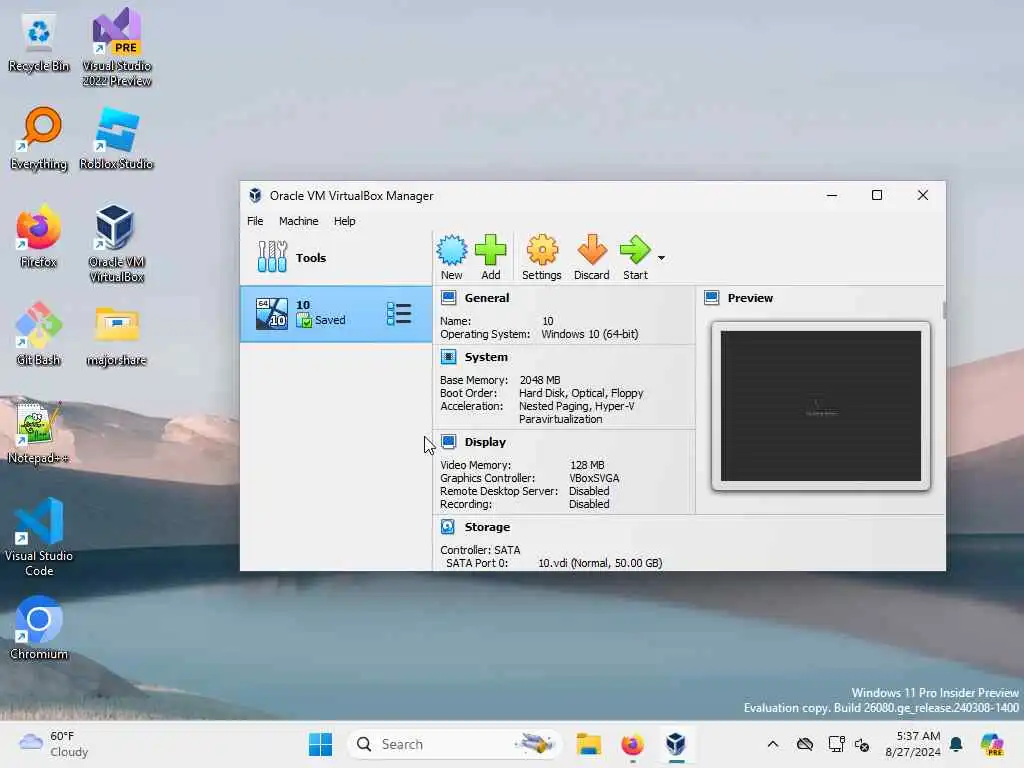Click the 'VBoxSVGA' graphics controller value
The width and height of the screenshot is (1024, 768).
594,478
